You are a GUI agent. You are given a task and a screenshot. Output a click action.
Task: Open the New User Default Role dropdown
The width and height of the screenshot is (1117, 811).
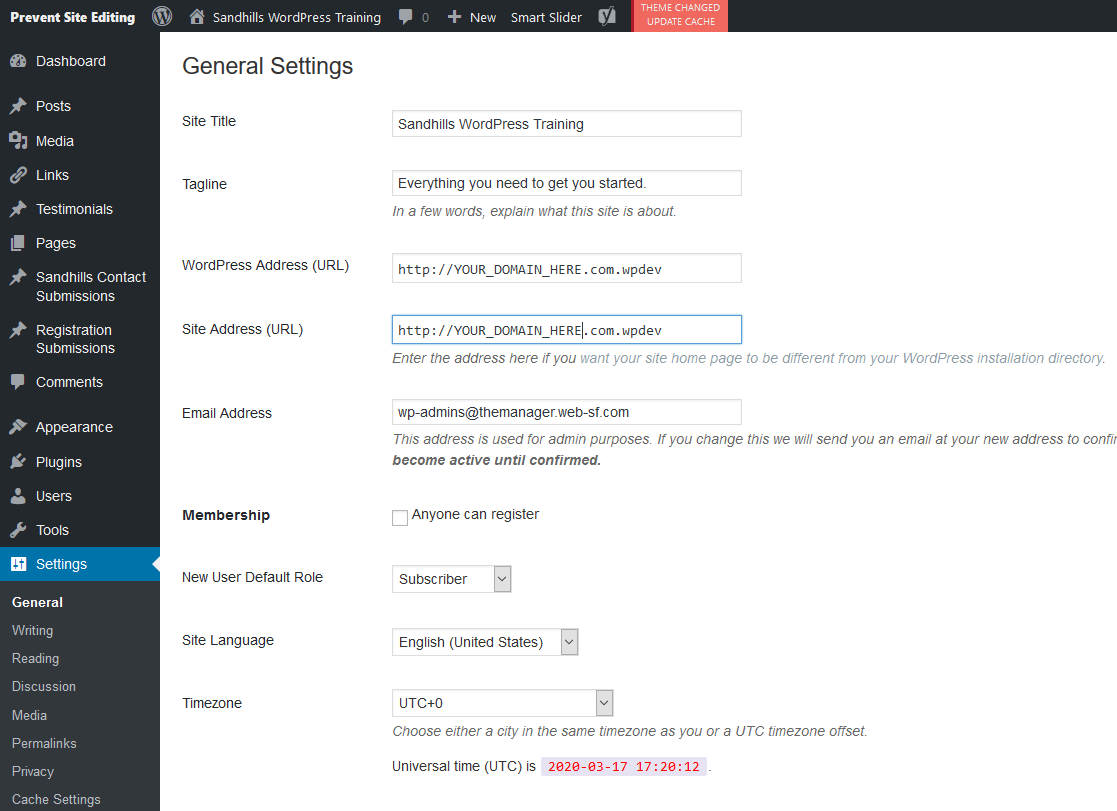click(x=452, y=579)
